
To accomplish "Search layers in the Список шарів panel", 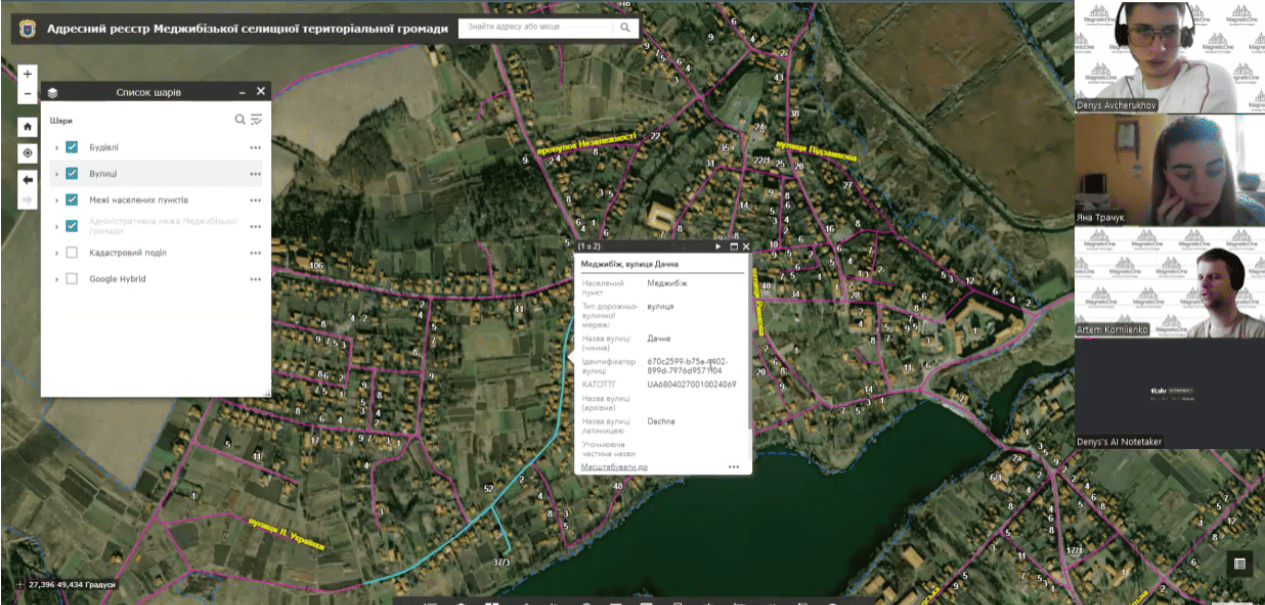I will pyautogui.click(x=240, y=120).
